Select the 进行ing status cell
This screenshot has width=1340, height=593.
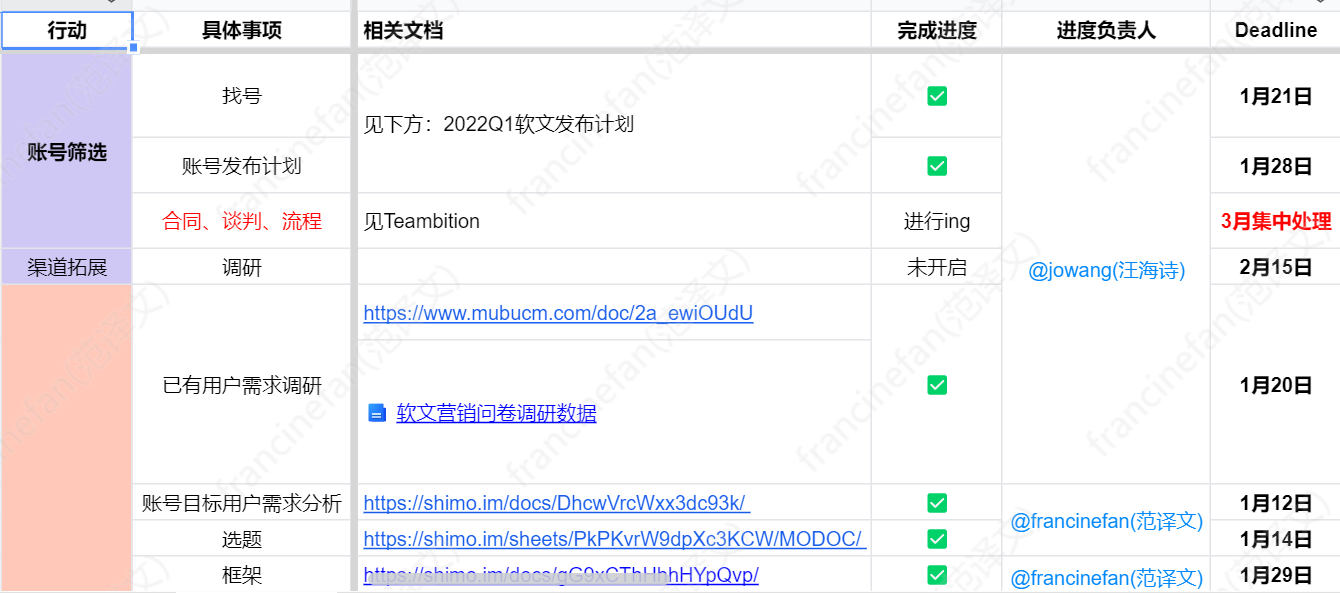[937, 221]
